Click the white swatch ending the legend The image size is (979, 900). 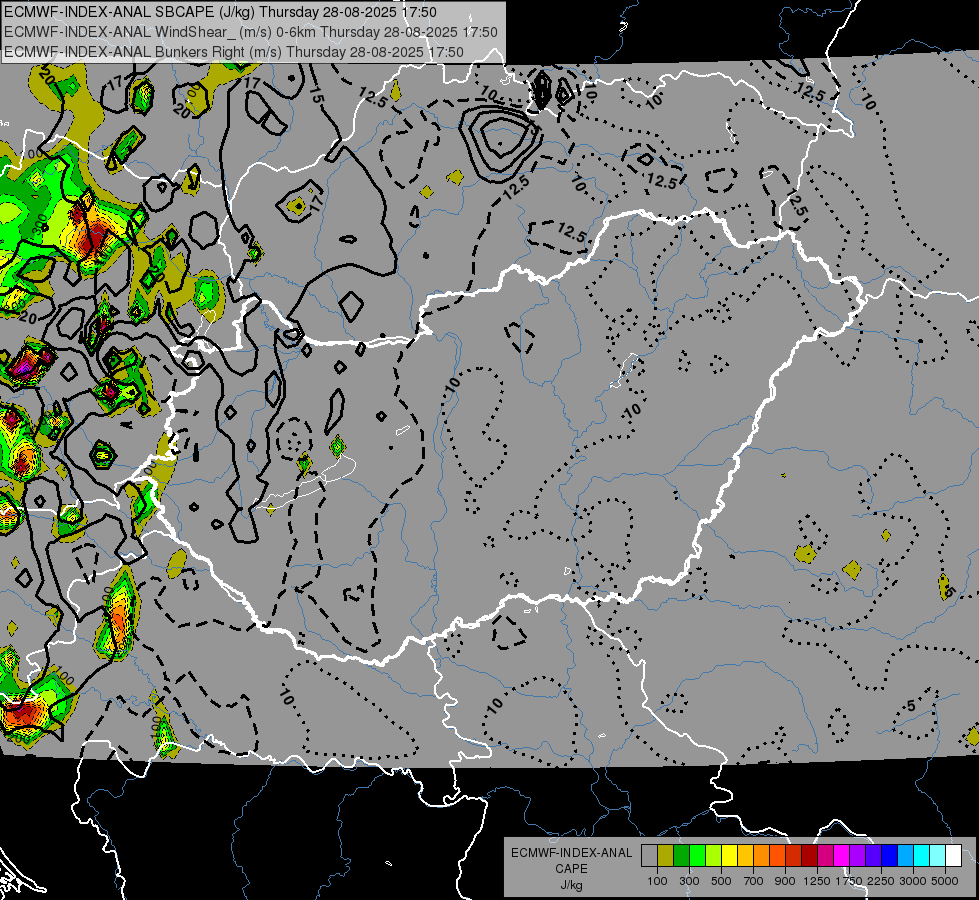[x=953, y=856]
